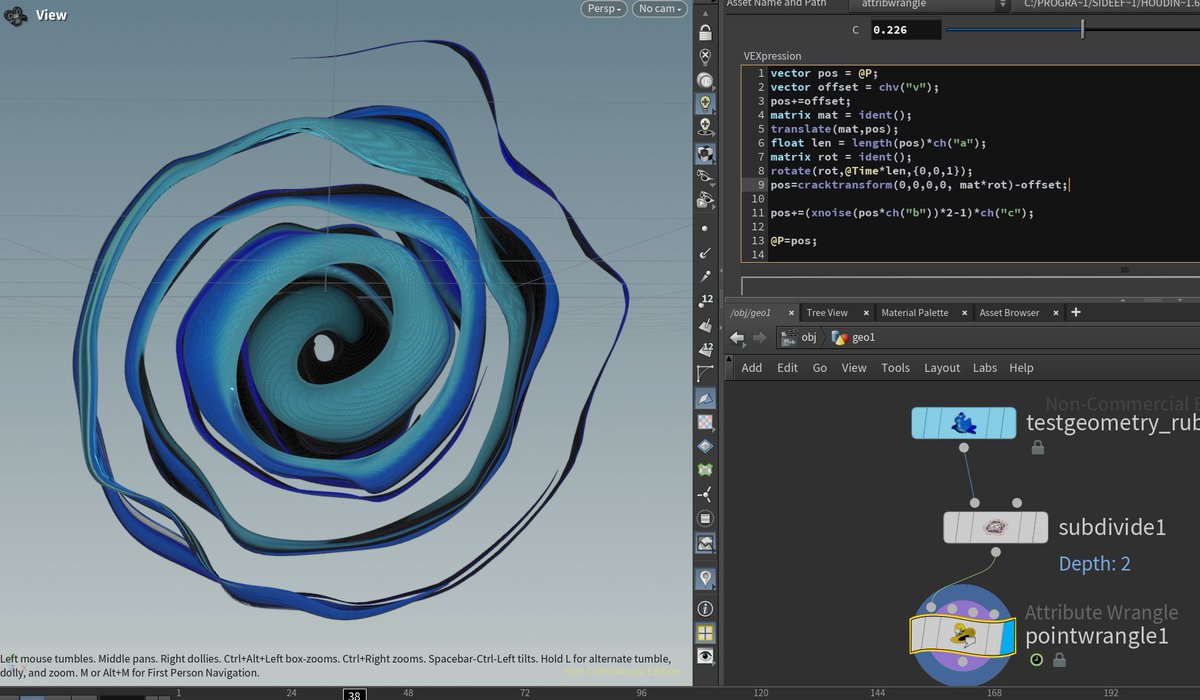Switch to the Asset Browser tab
The width and height of the screenshot is (1200, 700).
tap(1009, 313)
